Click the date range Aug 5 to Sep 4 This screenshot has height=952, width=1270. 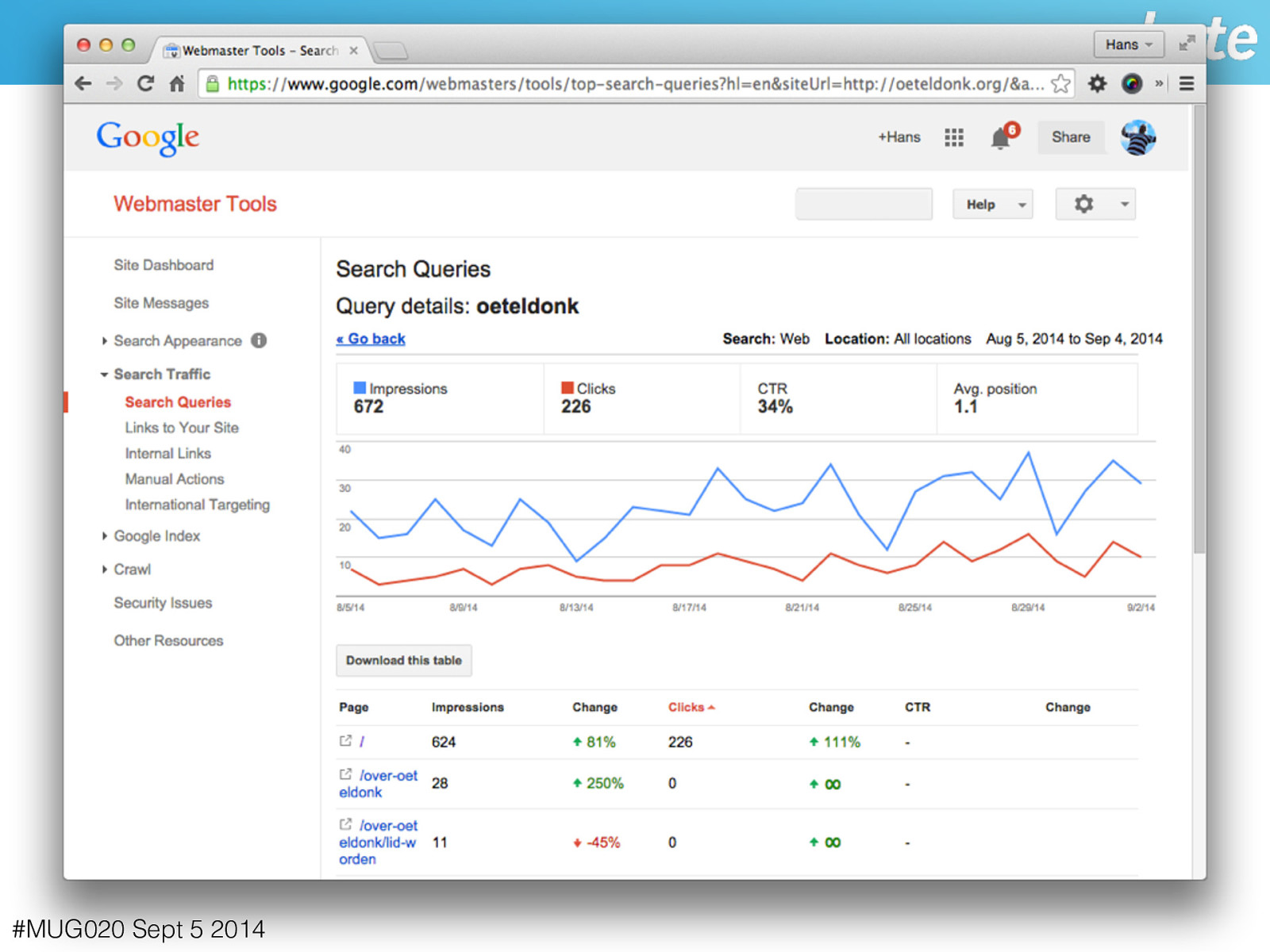click(1074, 339)
